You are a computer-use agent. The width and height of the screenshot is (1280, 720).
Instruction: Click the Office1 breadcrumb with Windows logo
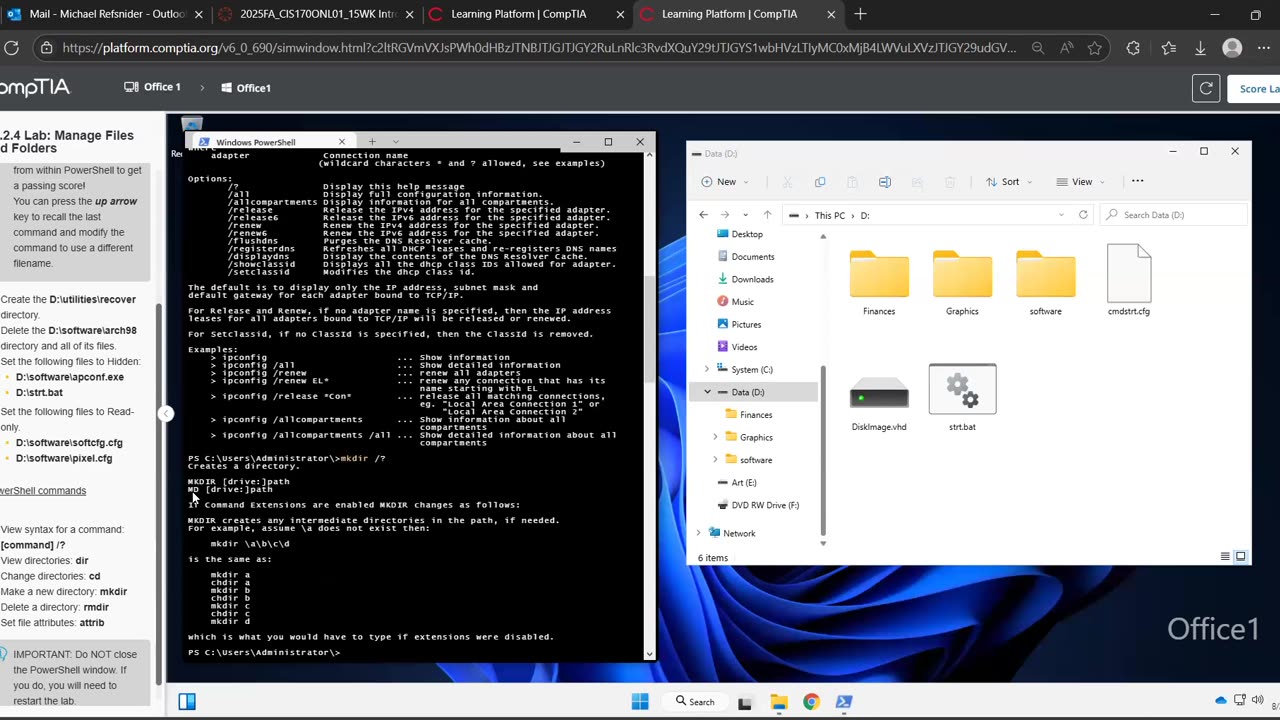click(x=246, y=88)
